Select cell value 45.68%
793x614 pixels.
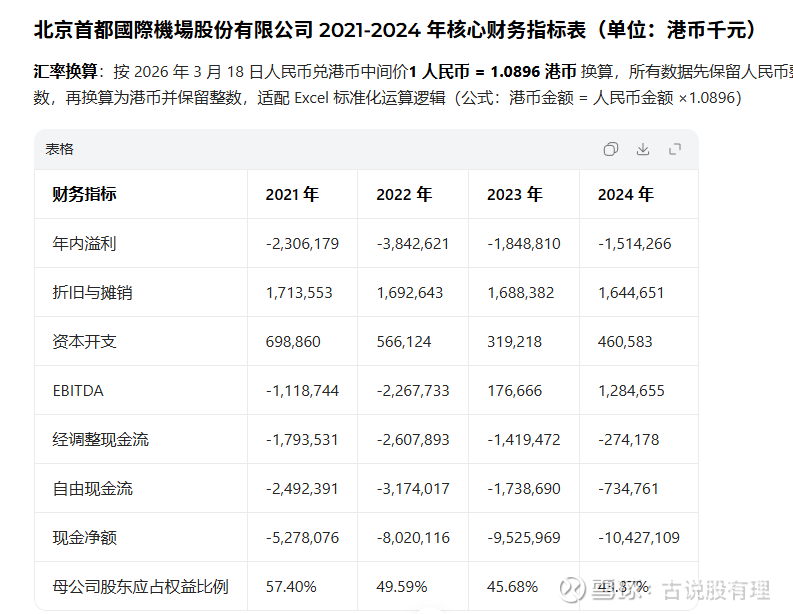(x=512, y=587)
